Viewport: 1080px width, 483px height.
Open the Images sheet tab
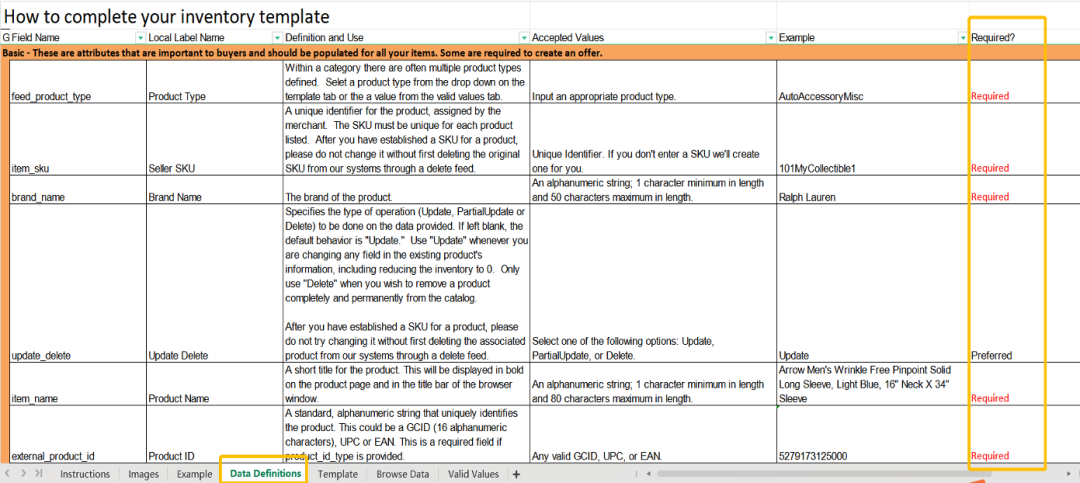pos(143,474)
